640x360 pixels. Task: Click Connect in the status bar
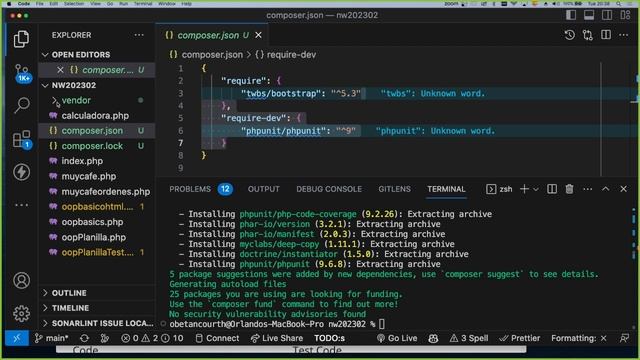click(218, 338)
